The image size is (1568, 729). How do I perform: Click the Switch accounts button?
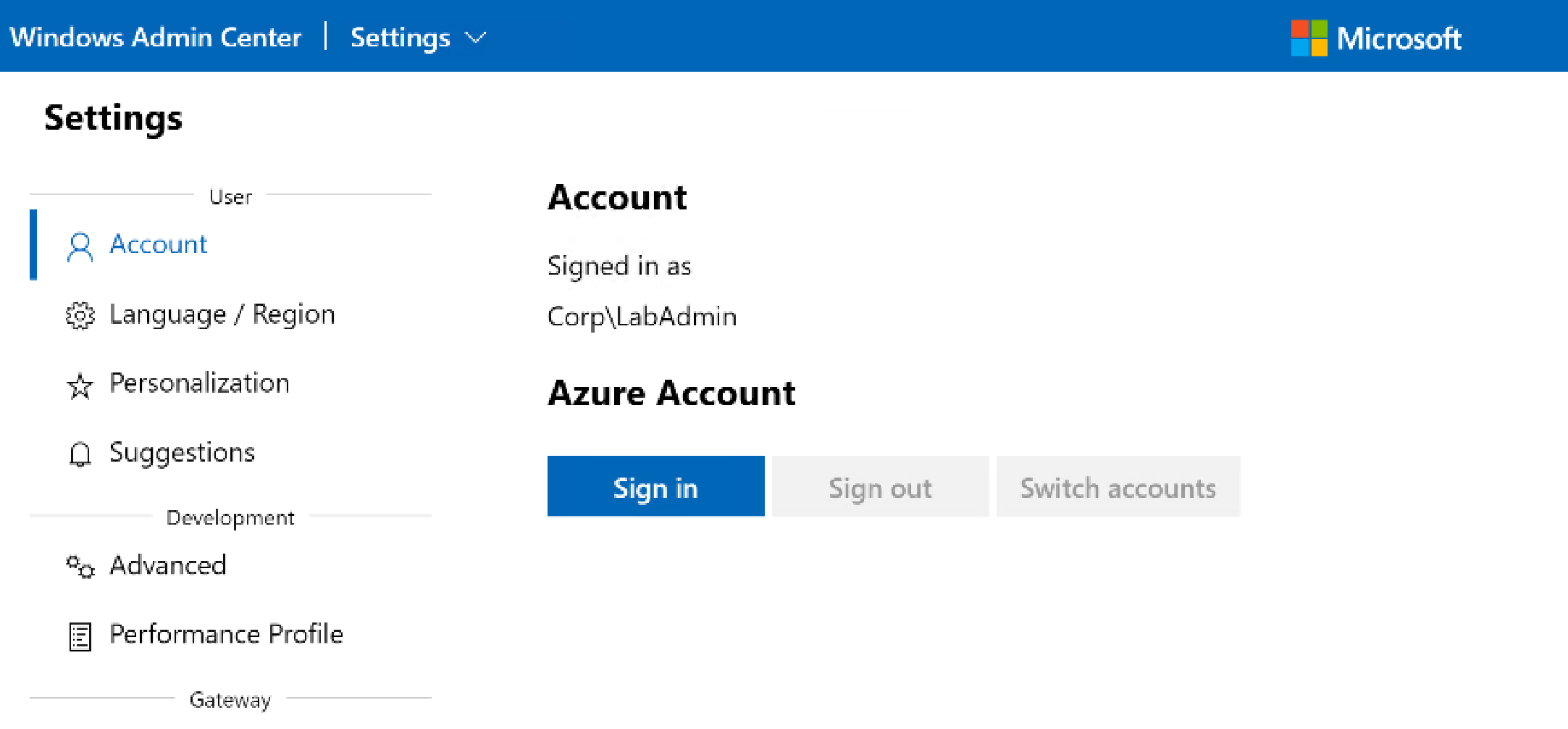[1118, 487]
